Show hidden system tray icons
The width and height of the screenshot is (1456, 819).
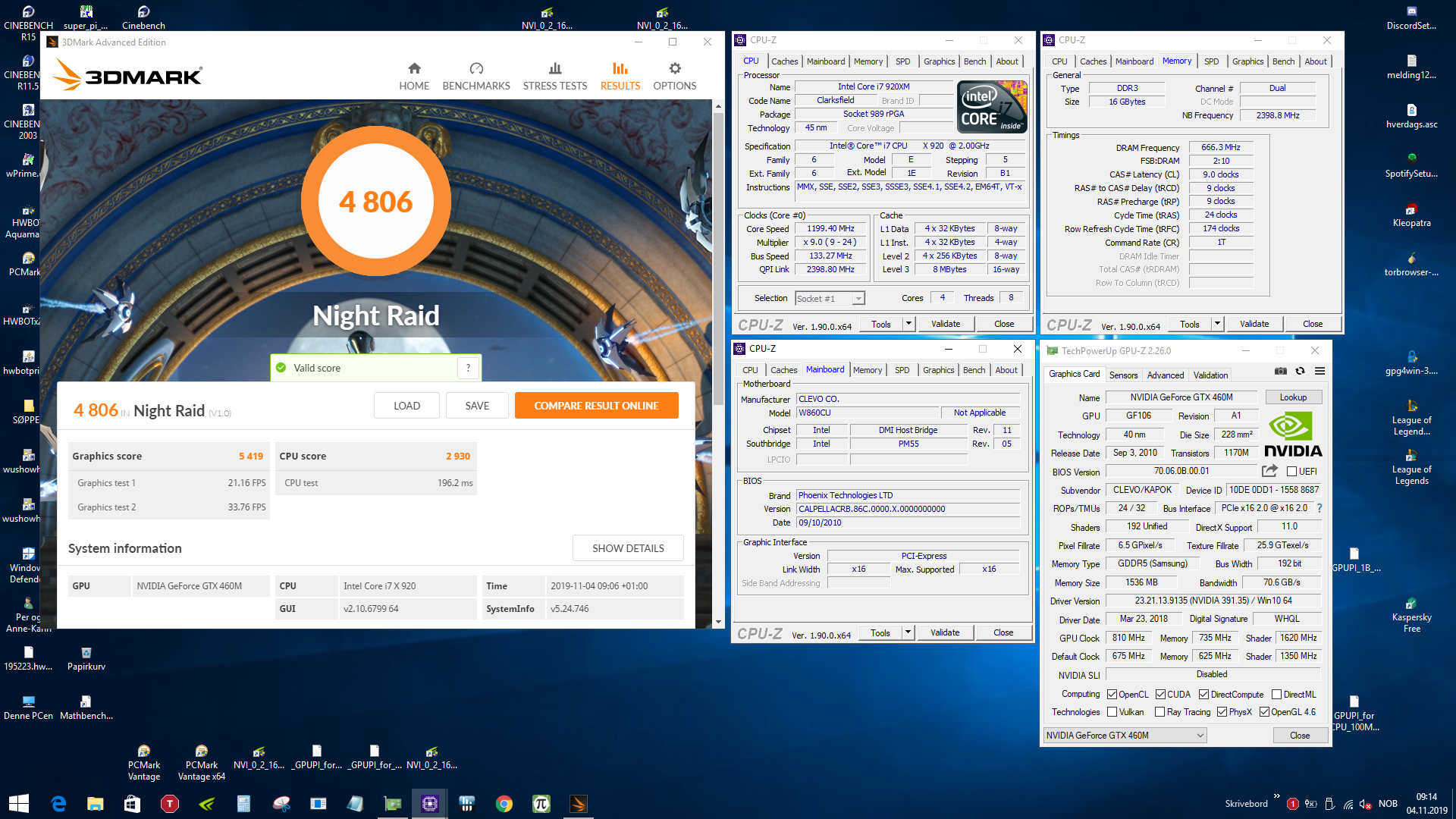click(1277, 797)
